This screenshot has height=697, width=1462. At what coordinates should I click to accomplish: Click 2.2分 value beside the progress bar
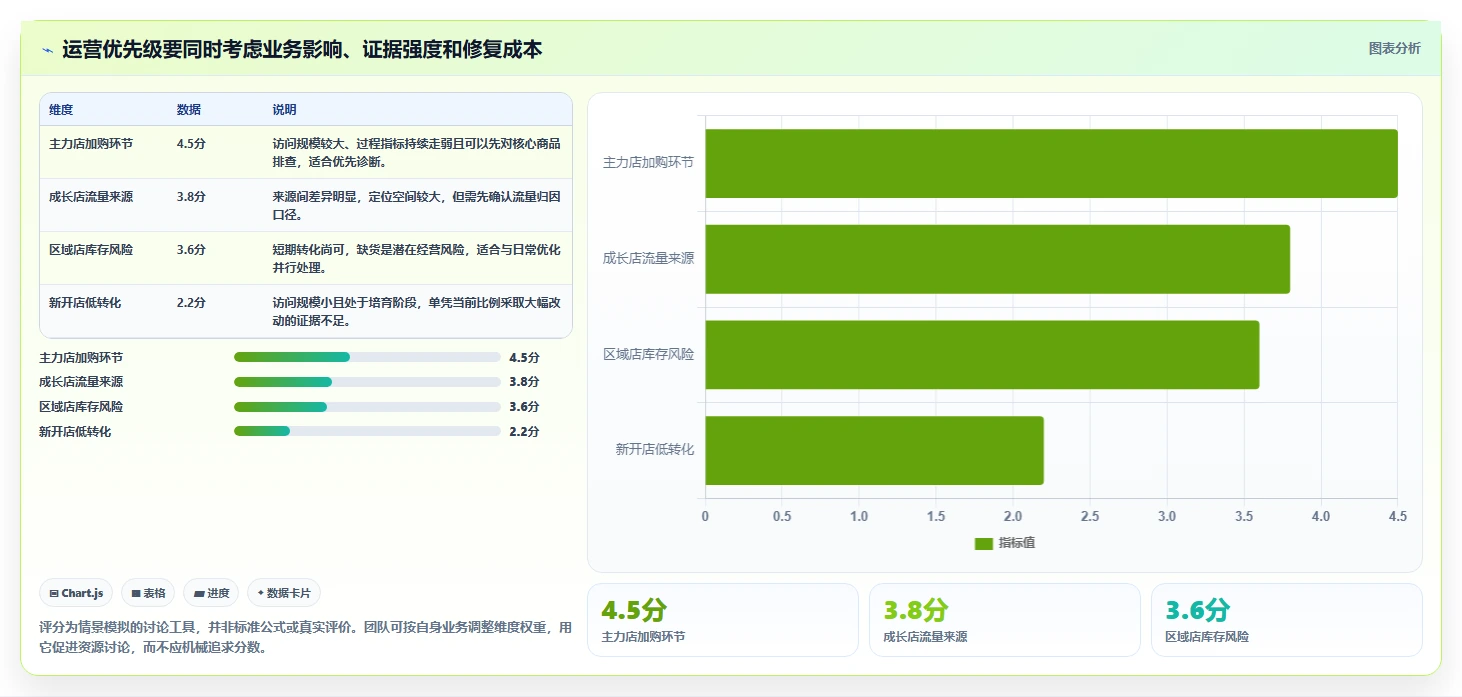pyautogui.click(x=524, y=432)
